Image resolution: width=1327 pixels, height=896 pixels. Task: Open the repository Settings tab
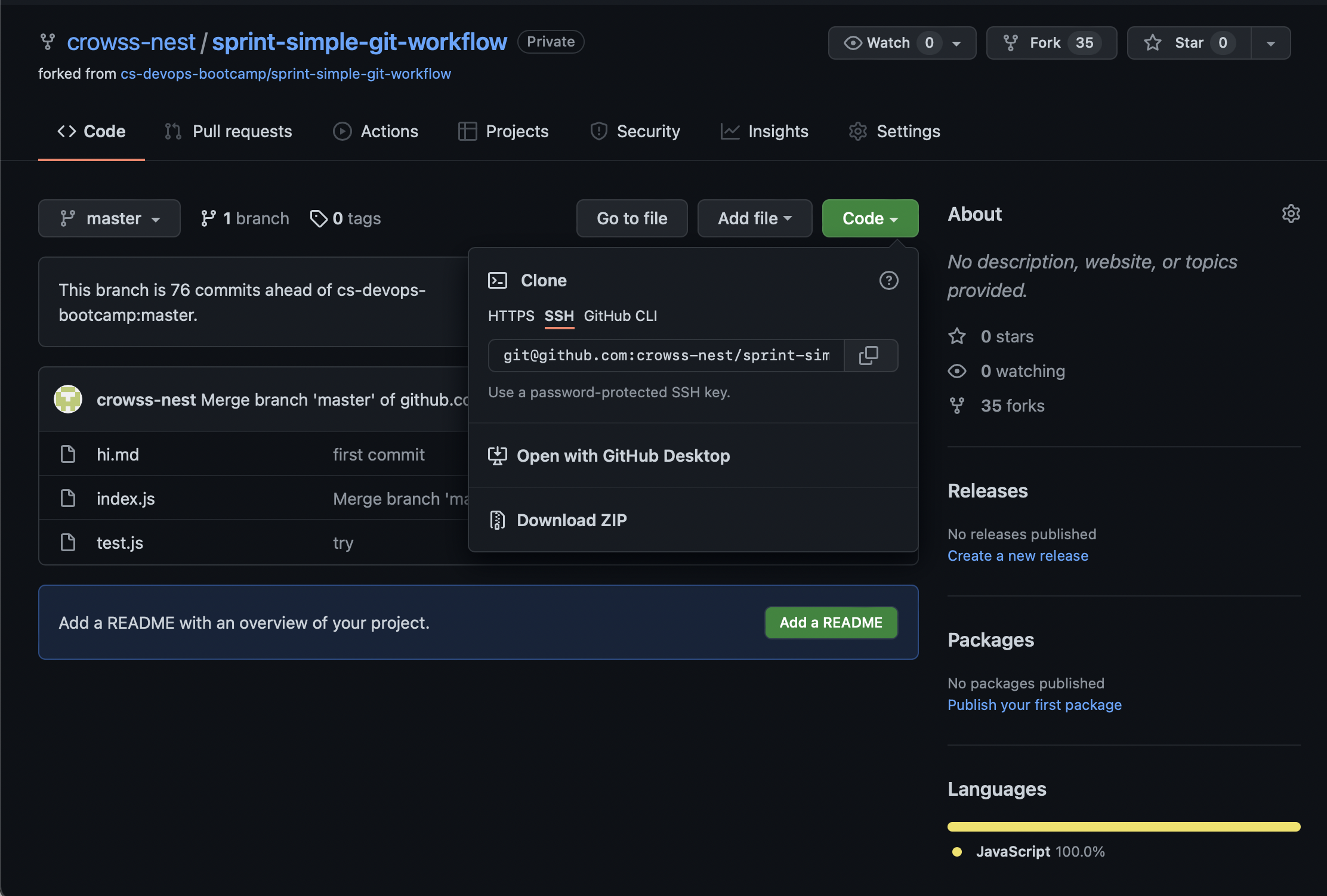[x=894, y=131]
